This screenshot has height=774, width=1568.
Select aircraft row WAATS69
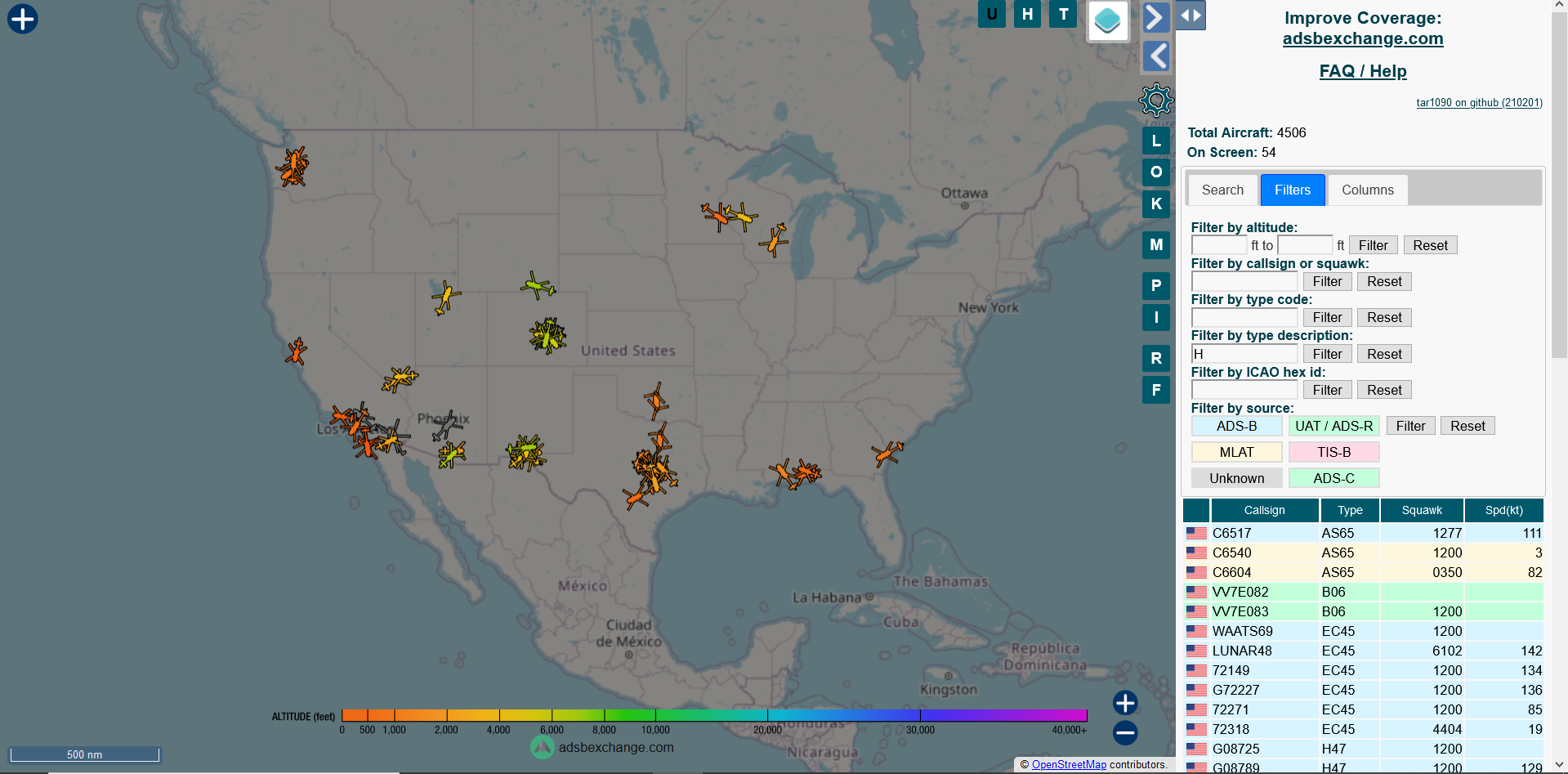tap(1363, 631)
